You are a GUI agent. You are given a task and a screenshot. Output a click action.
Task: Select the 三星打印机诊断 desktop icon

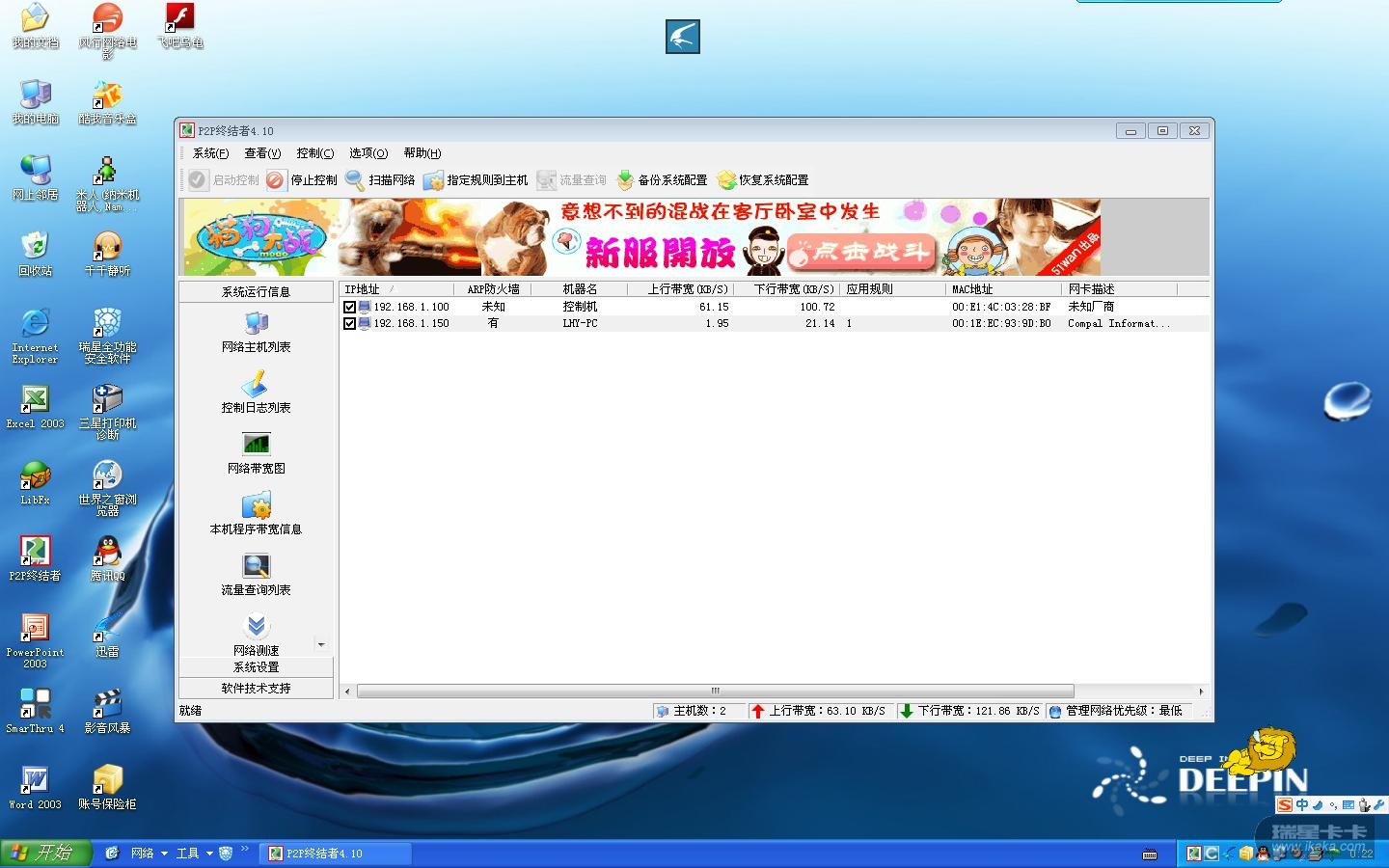[107, 411]
